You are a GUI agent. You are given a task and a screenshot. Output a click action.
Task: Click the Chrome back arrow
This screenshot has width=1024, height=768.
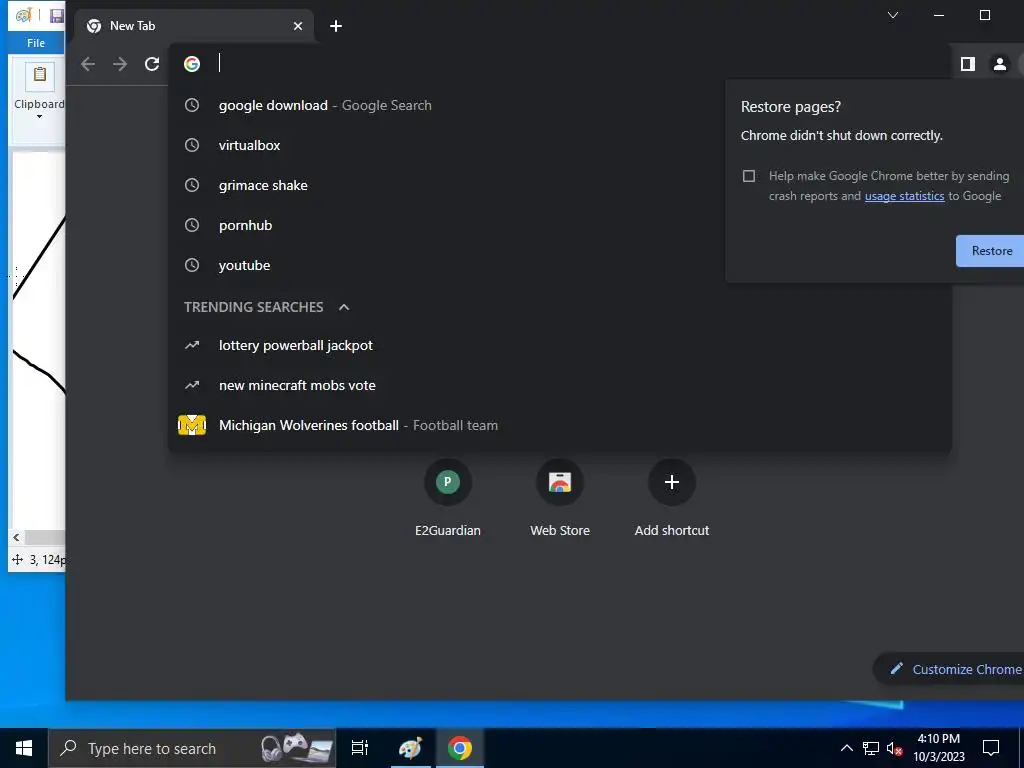[x=88, y=64]
